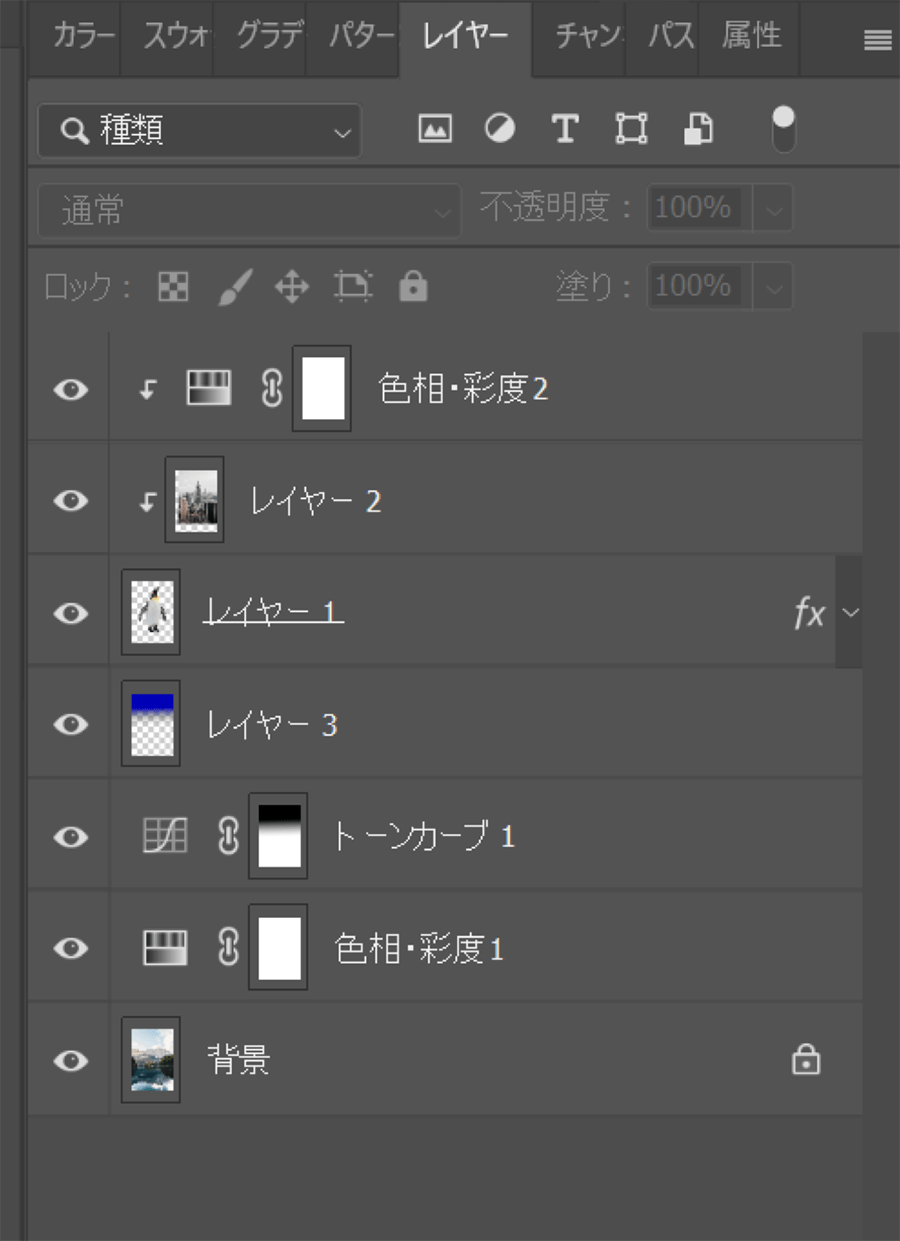Viewport: 900px width, 1241px height.
Task: Expand the fx effects of レイヤー 1
Action: pyautogui.click(x=851, y=612)
